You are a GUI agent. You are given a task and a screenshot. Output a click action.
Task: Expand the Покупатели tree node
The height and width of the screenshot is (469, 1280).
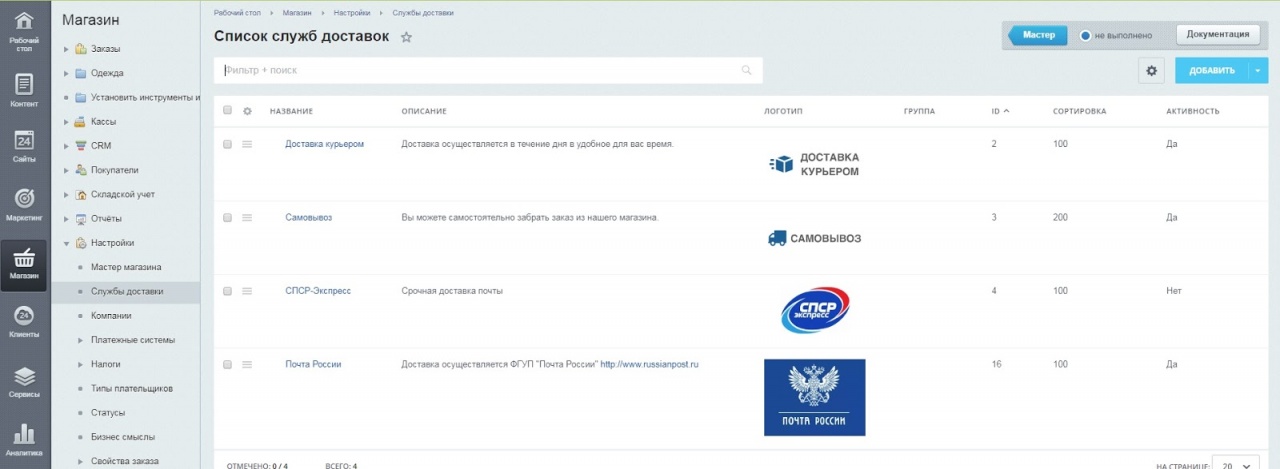pos(66,170)
